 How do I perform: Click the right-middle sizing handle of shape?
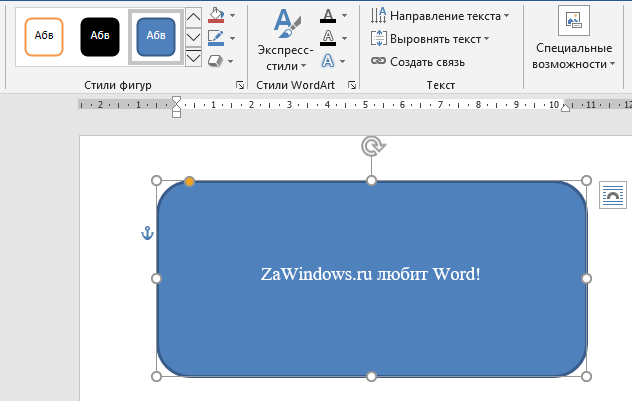click(x=586, y=278)
